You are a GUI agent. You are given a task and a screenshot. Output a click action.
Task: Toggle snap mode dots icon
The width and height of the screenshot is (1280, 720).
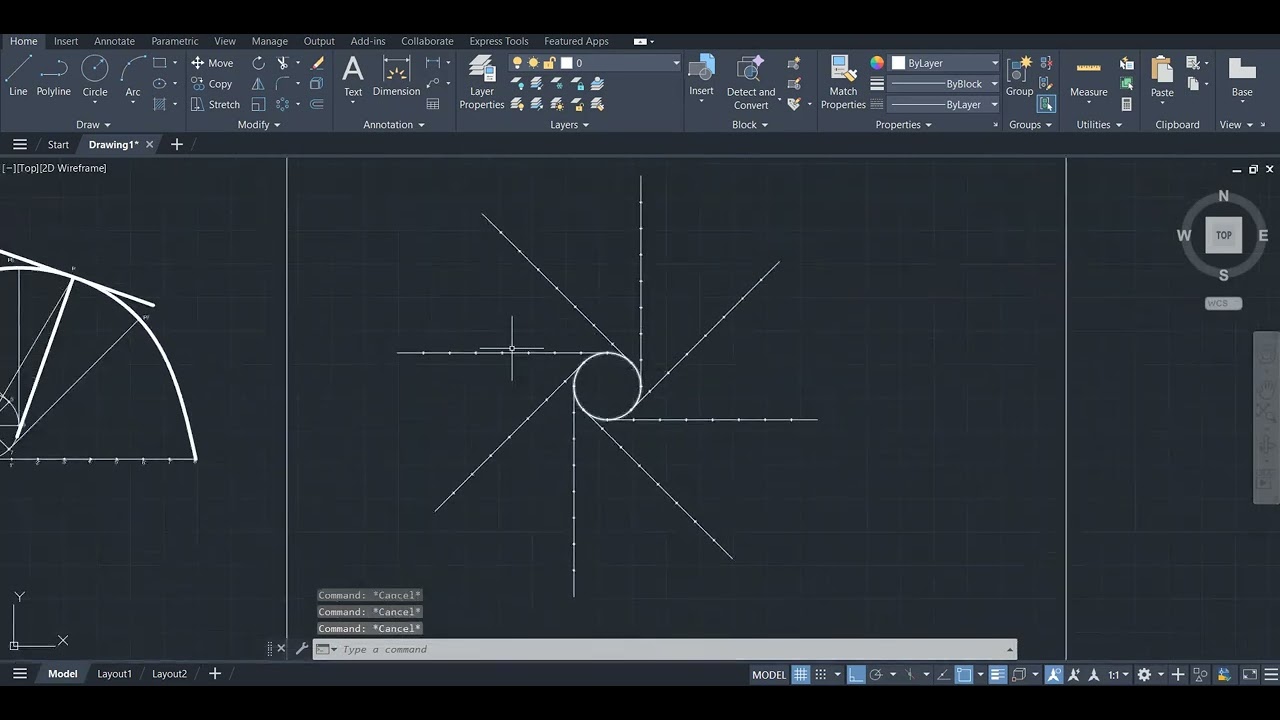pyautogui.click(x=821, y=674)
